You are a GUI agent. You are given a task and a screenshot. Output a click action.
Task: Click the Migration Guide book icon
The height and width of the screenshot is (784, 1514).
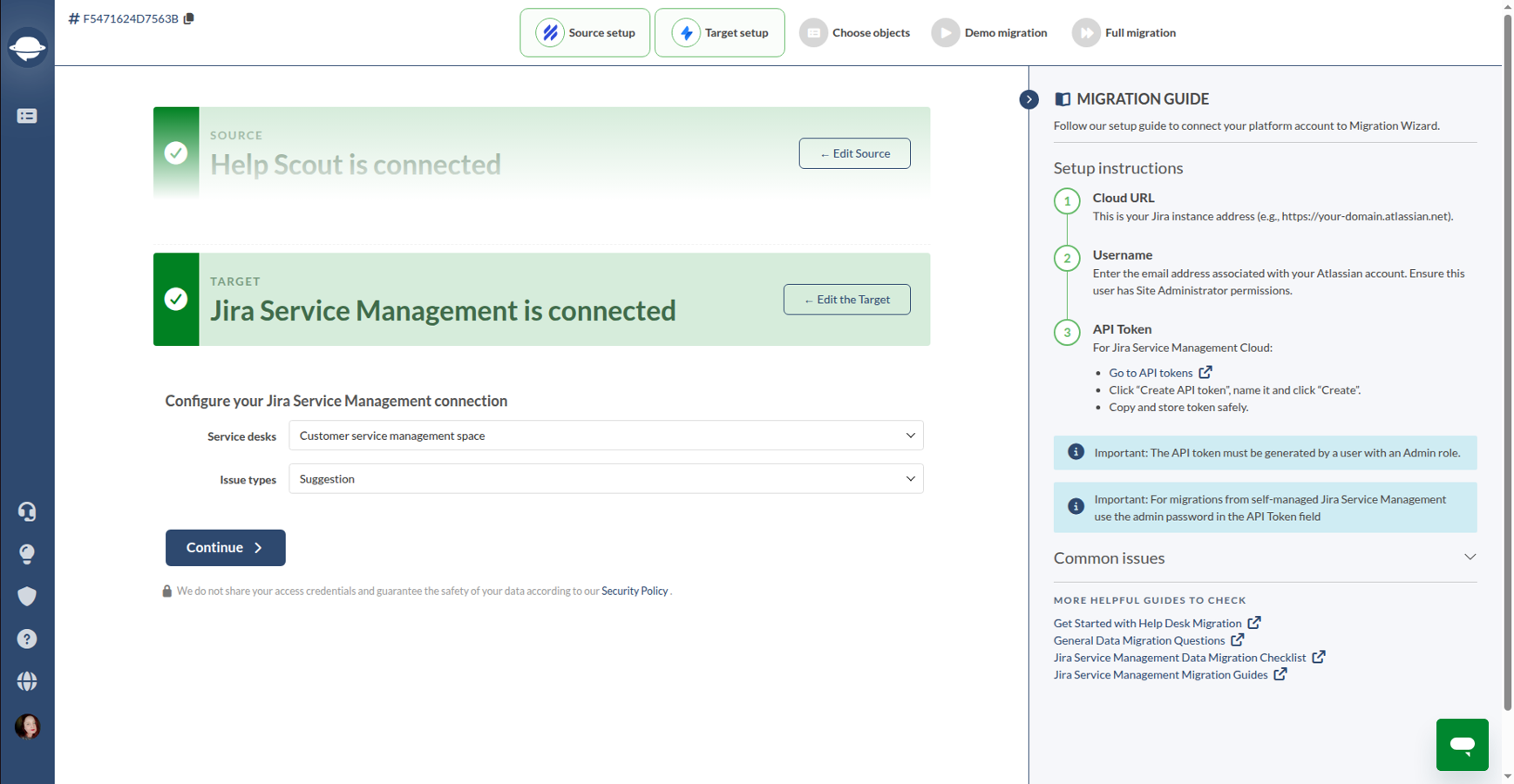tap(1063, 99)
